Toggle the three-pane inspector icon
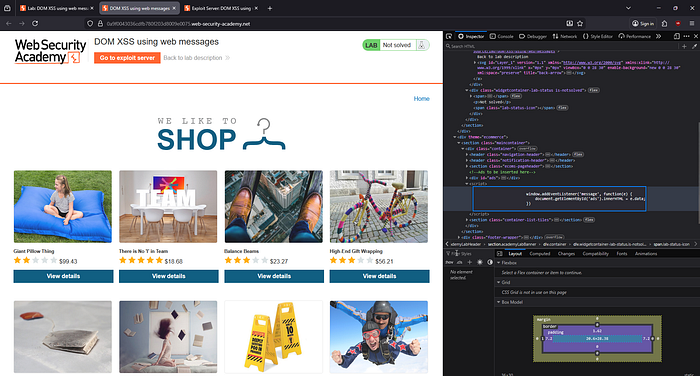 500,254
